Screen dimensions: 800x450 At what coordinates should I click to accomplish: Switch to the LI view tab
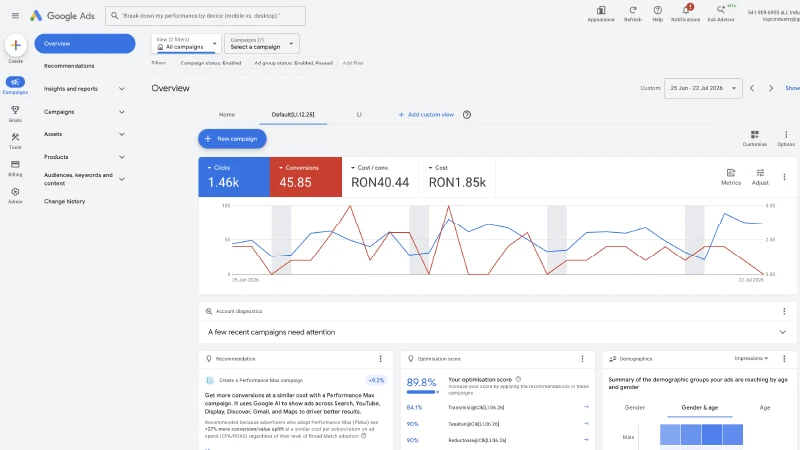(359, 115)
